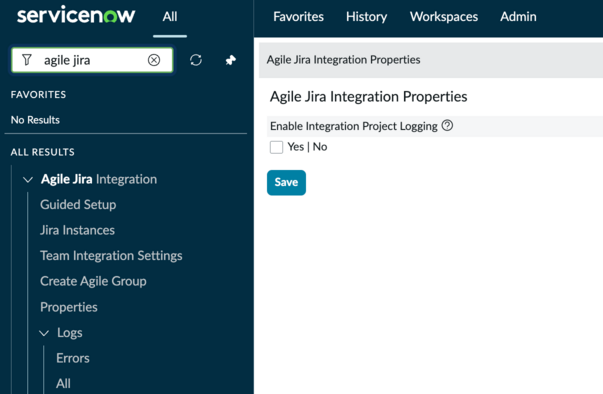Open Jira Instances module
Image resolution: width=603 pixels, height=394 pixels.
tap(77, 230)
